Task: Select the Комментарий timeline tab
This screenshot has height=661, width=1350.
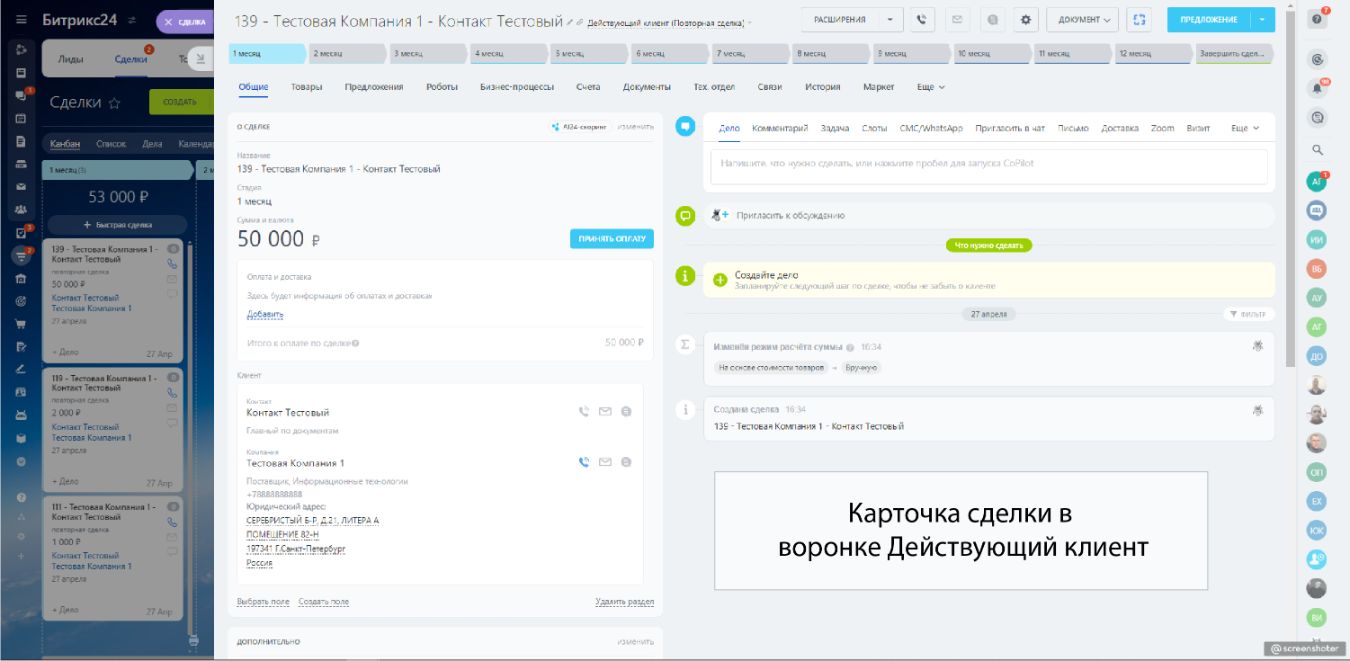Action: pos(779,128)
